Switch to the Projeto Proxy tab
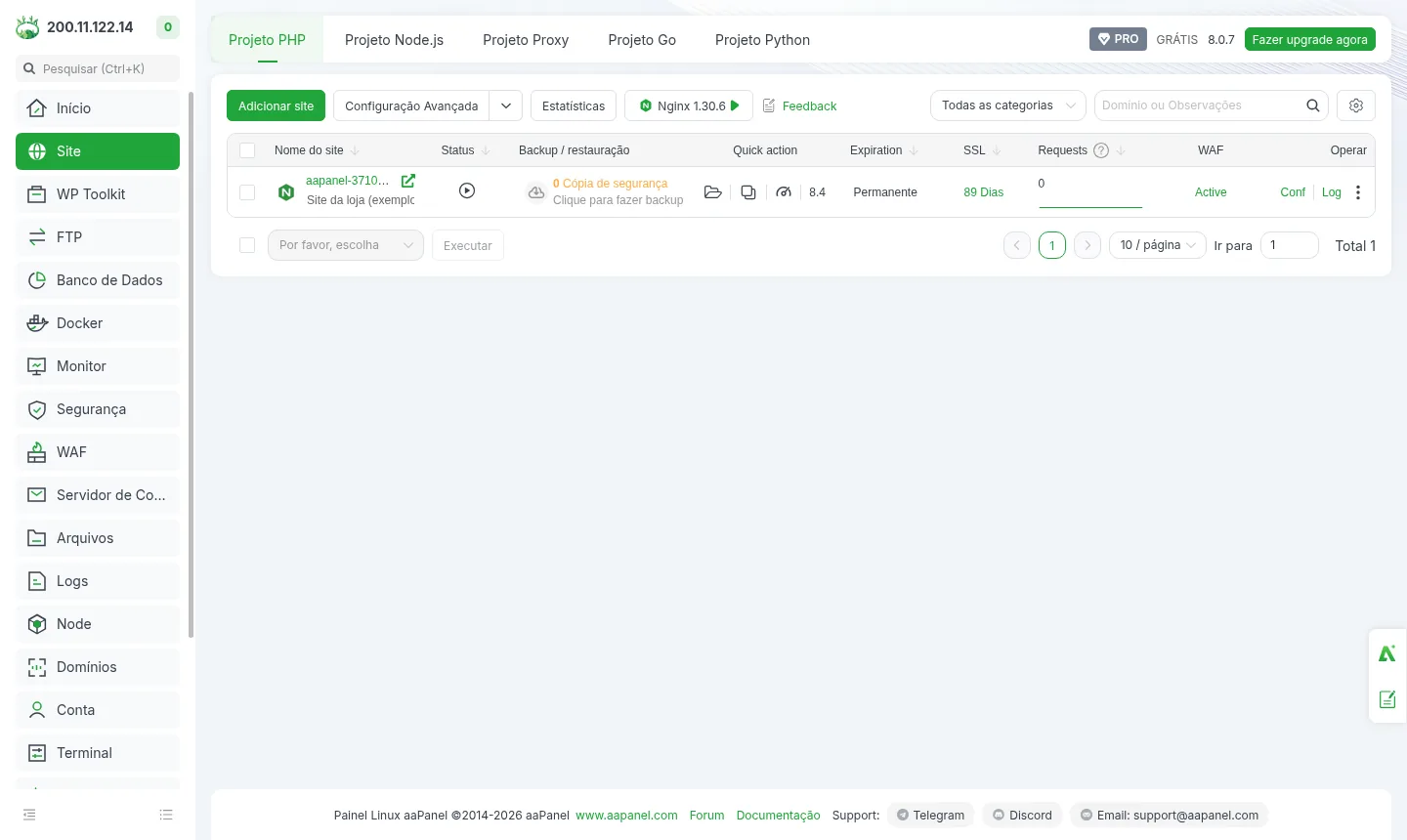This screenshot has width=1407, height=840. [x=526, y=40]
